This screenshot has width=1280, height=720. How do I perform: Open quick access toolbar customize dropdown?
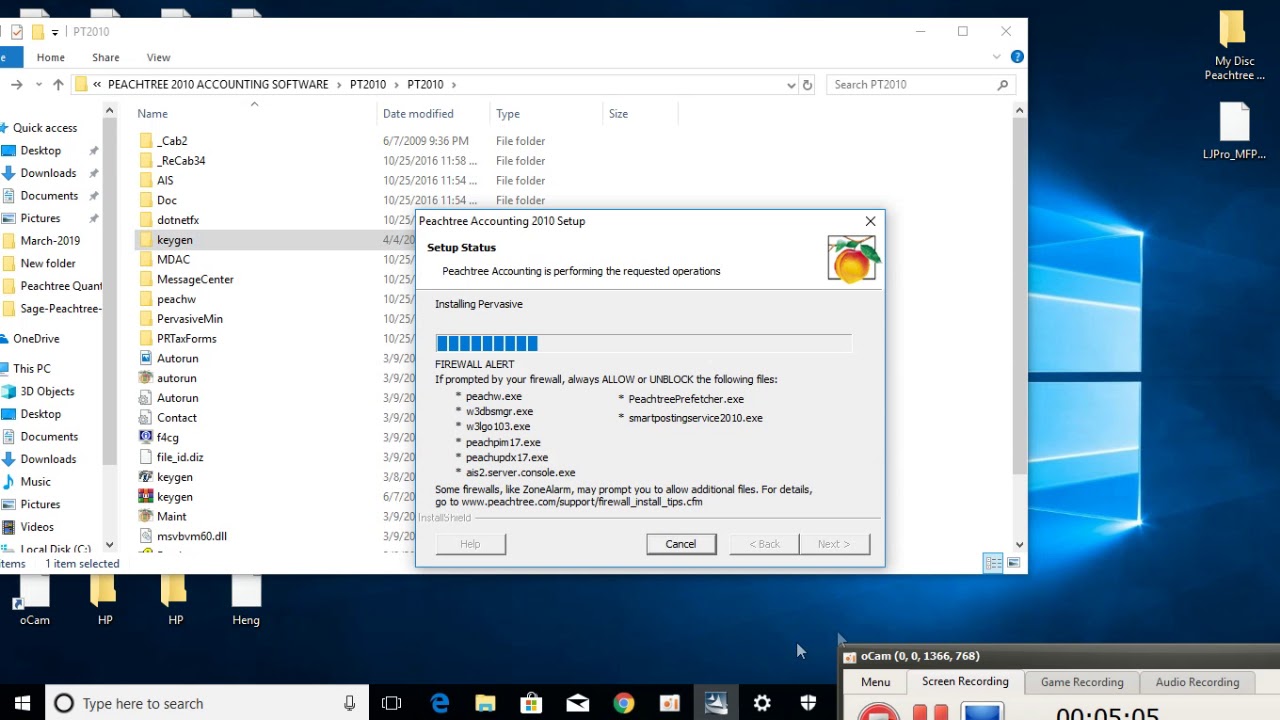click(x=55, y=32)
